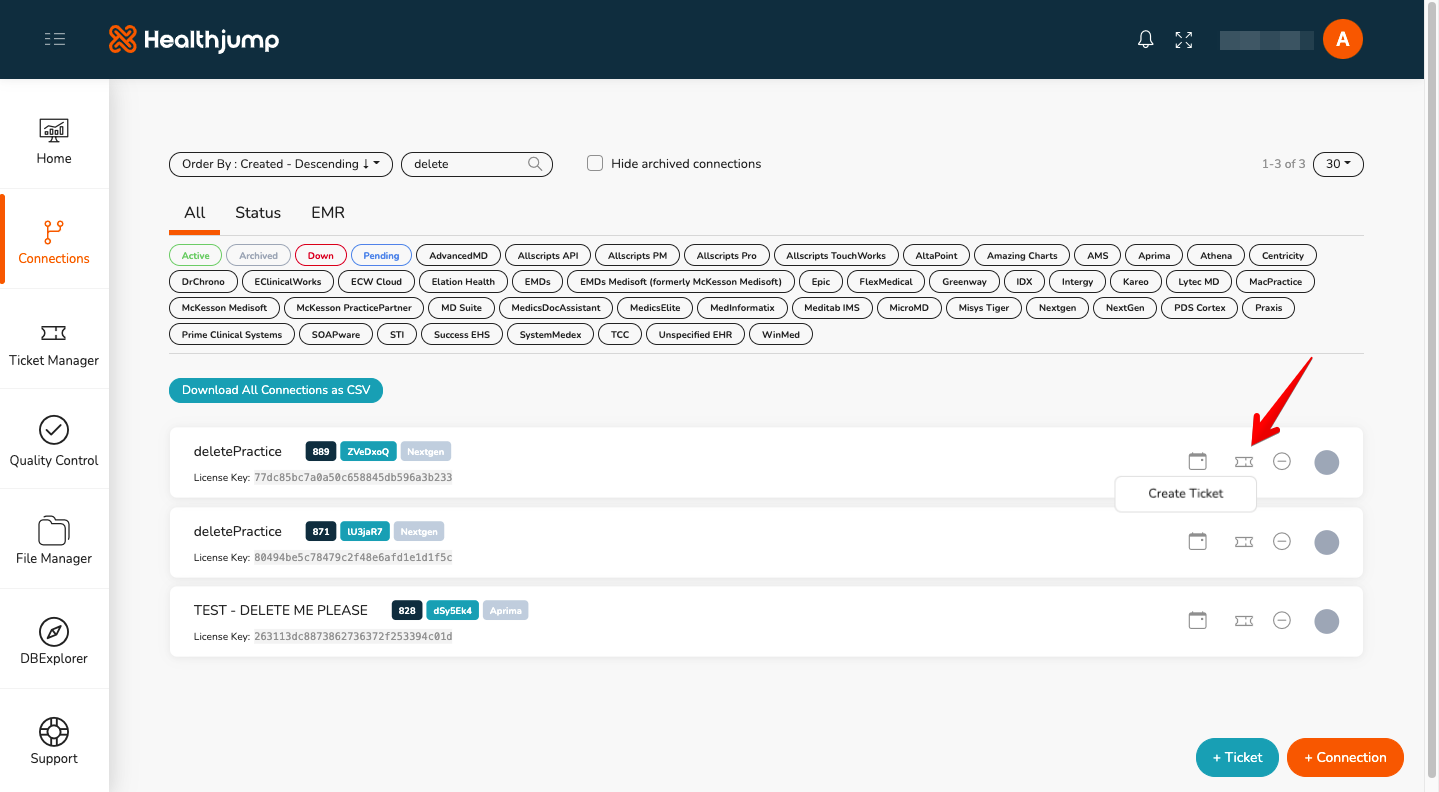Screen dimensions: 1439x792
Task: Open DBExplorer compass icon in sidebar
Action: tap(54, 631)
